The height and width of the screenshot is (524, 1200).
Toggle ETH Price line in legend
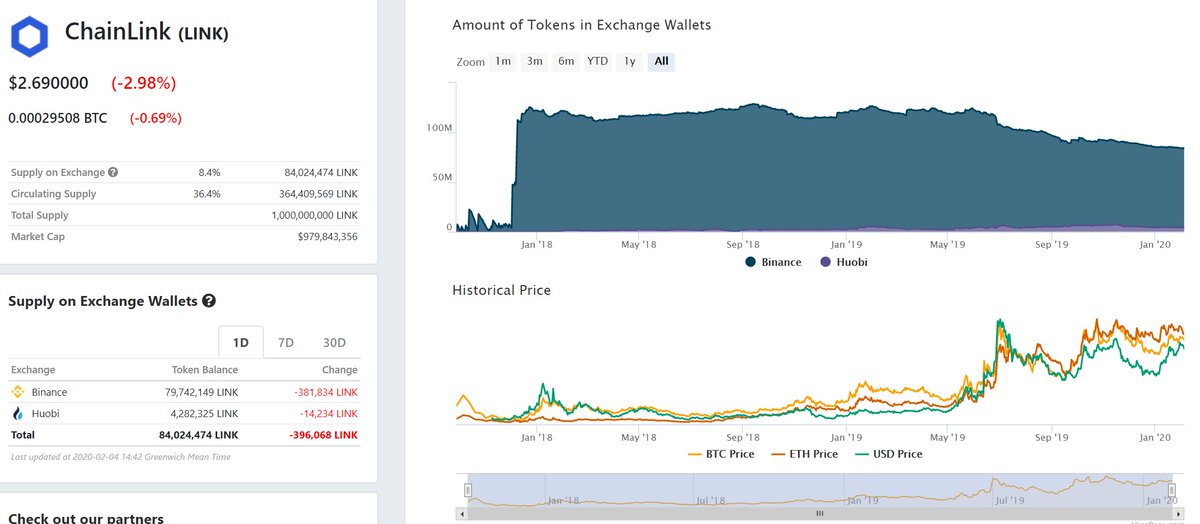(x=804, y=454)
